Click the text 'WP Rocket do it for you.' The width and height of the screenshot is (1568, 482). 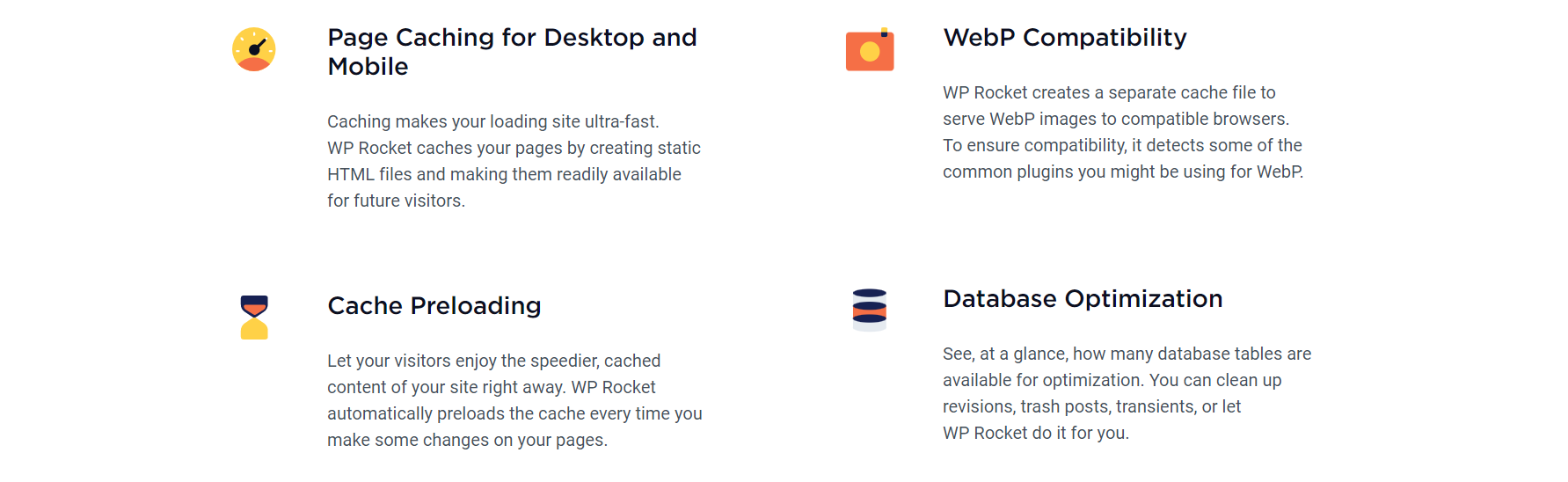(x=1035, y=434)
